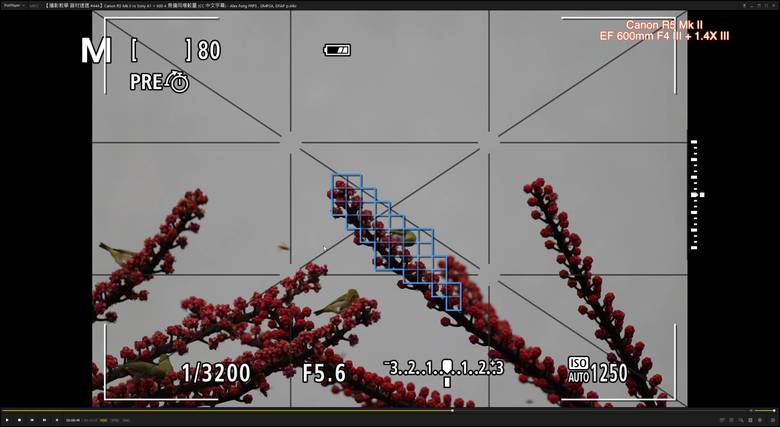Image resolution: width=780 pixels, height=427 pixels.
Task: Click the pin always-on-top icon in title bar
Action: (745, 5)
